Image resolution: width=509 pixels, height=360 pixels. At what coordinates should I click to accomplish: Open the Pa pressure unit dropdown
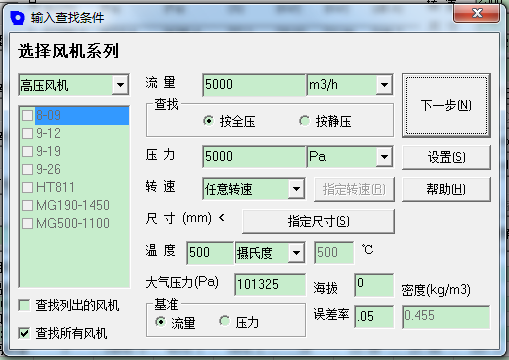(x=384, y=156)
